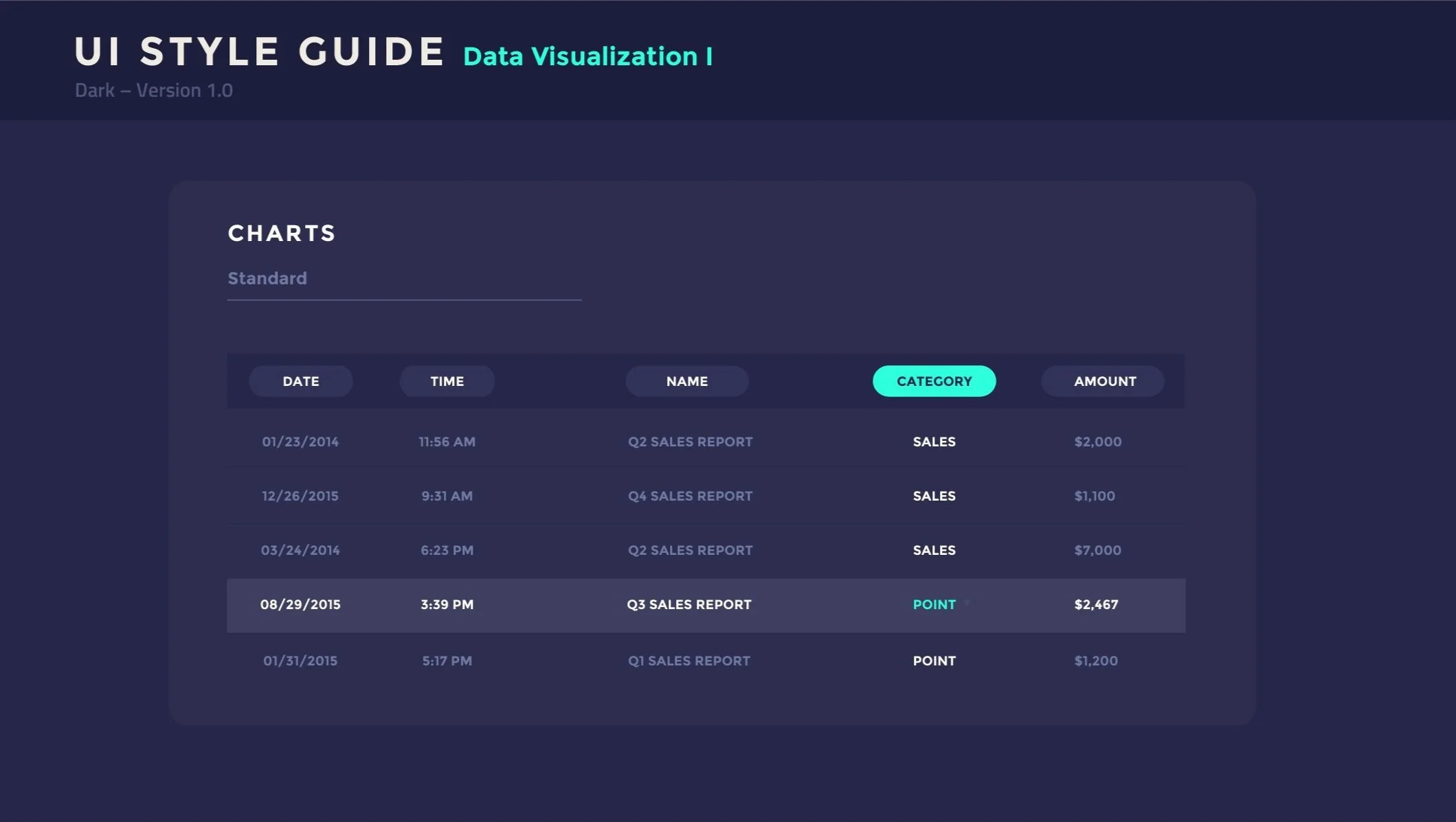The image size is (1456, 822).
Task: Select the Q4 SALES REPORT row
Action: tap(690, 496)
